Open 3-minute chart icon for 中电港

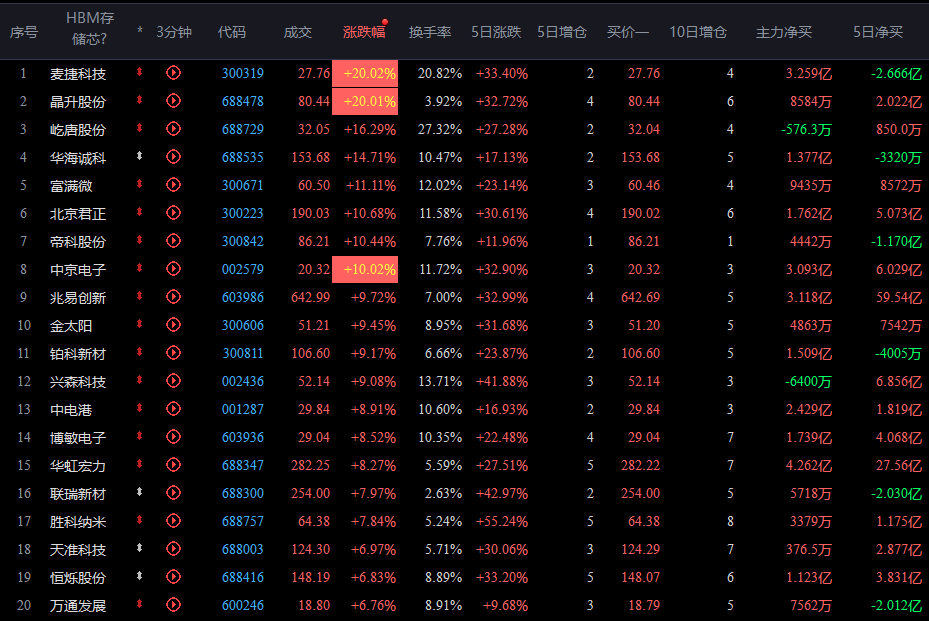pos(173,409)
